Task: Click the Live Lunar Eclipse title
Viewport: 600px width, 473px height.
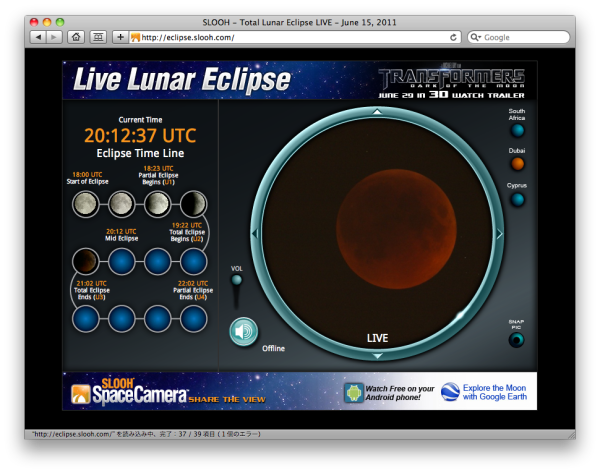Action: tap(182, 79)
